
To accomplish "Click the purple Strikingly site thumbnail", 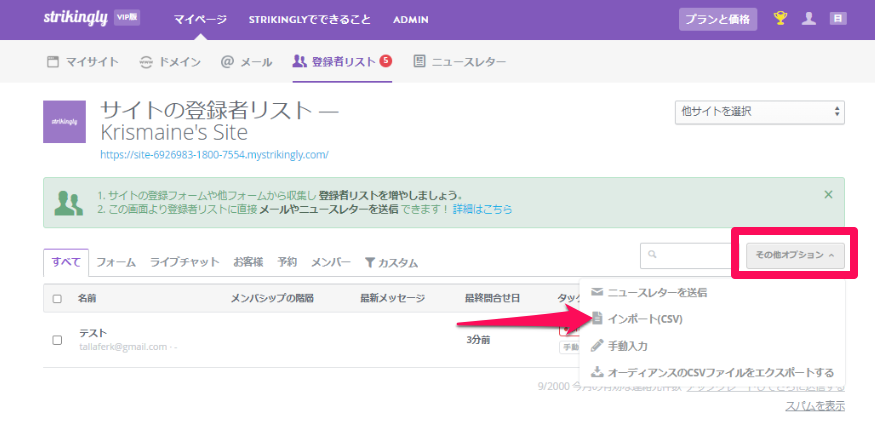I will click(x=64, y=122).
